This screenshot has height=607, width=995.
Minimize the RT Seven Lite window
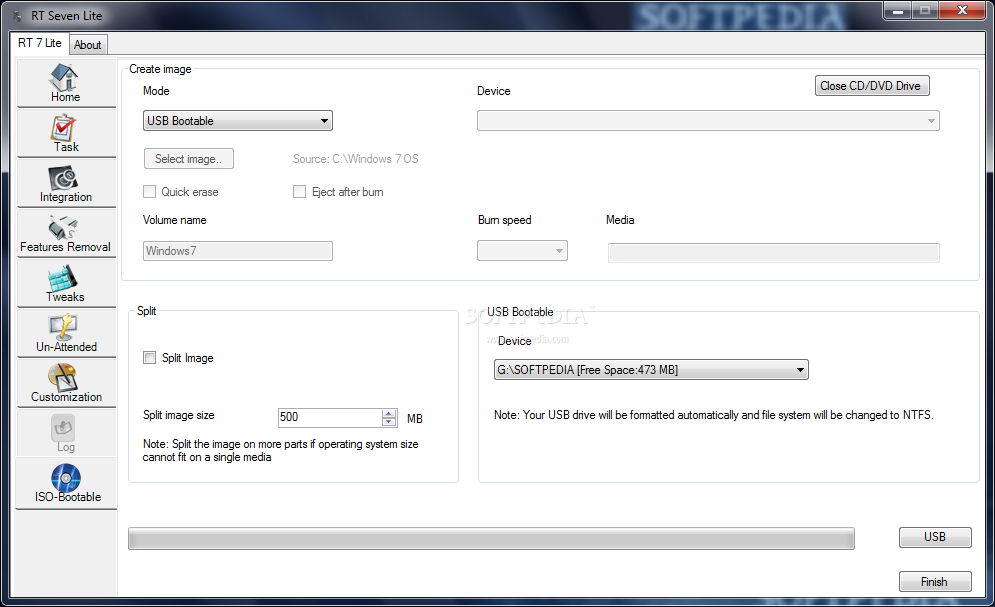[x=898, y=11]
